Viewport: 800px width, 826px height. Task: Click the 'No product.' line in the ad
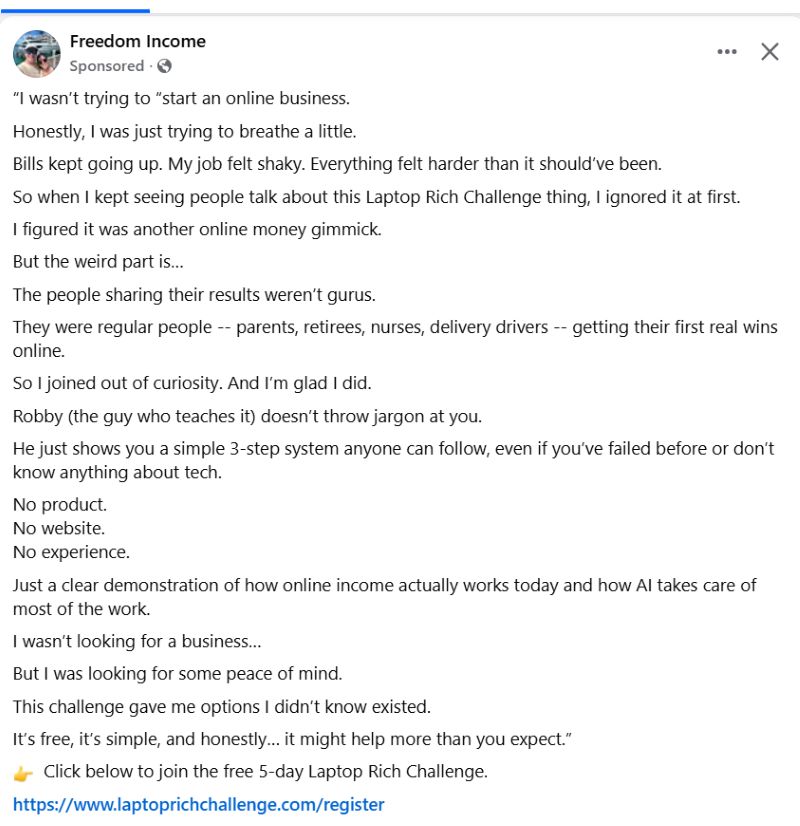[59, 504]
